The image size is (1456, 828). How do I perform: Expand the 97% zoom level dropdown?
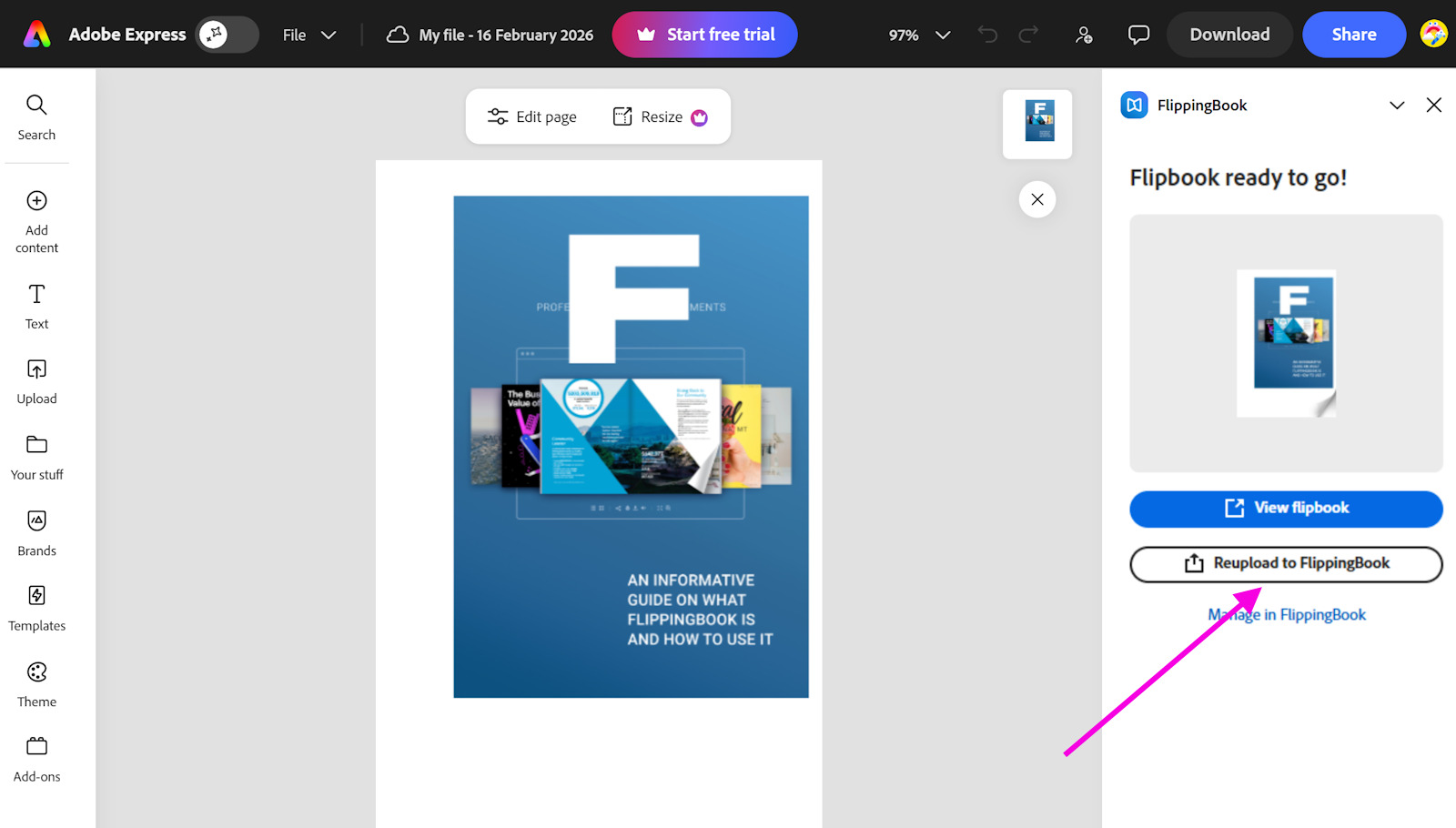(x=919, y=35)
